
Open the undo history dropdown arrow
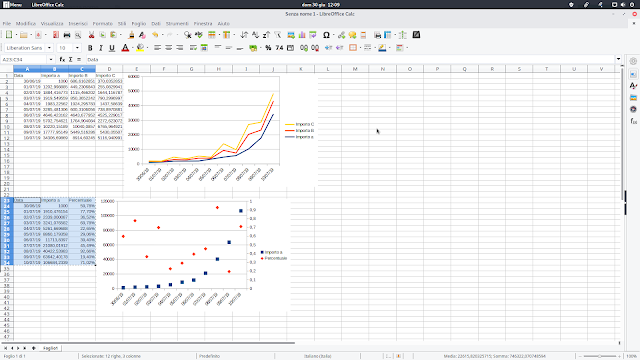coord(162,35)
